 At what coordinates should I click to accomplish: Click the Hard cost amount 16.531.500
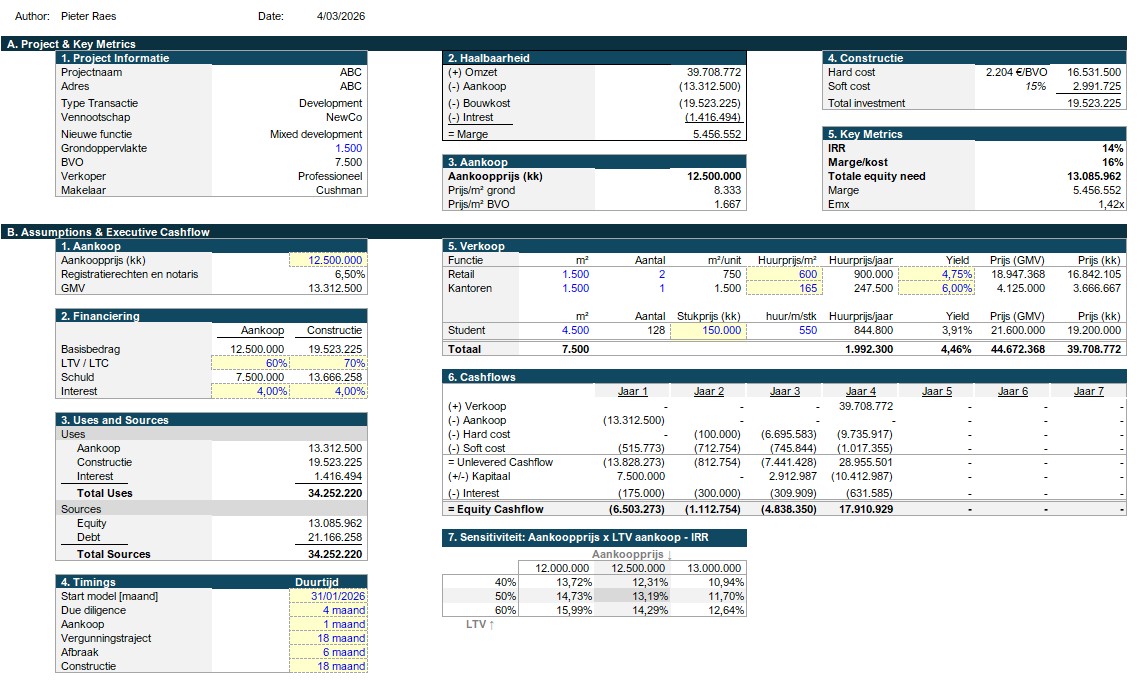click(1094, 73)
